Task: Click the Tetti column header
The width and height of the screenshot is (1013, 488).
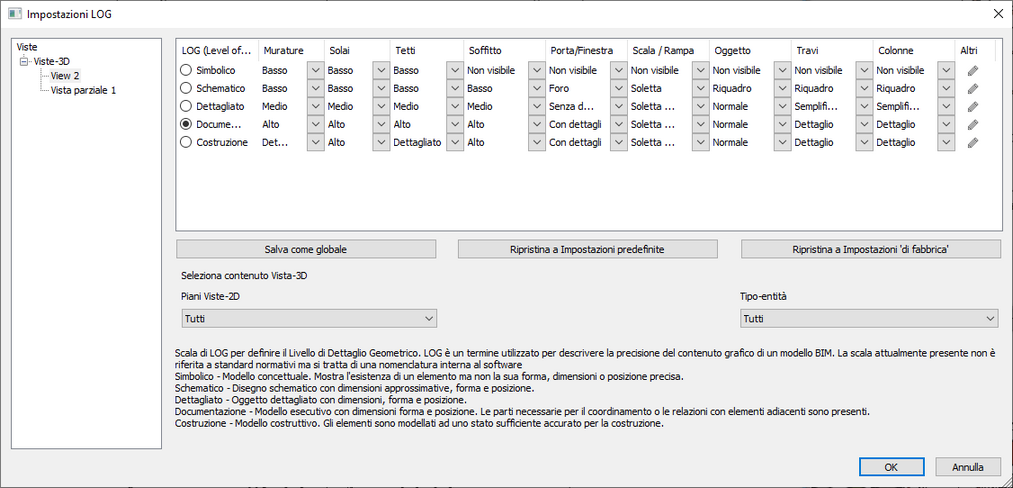Action: 426,50
